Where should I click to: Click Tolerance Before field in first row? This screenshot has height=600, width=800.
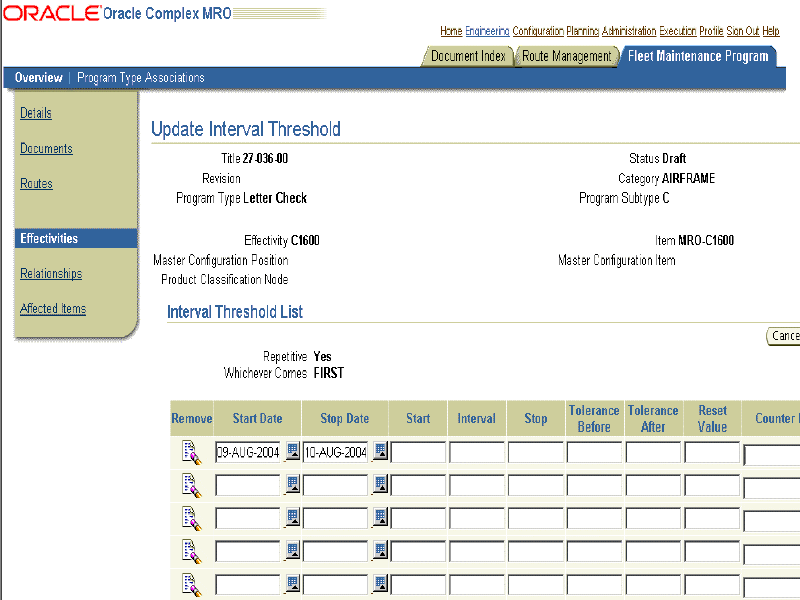coord(594,452)
